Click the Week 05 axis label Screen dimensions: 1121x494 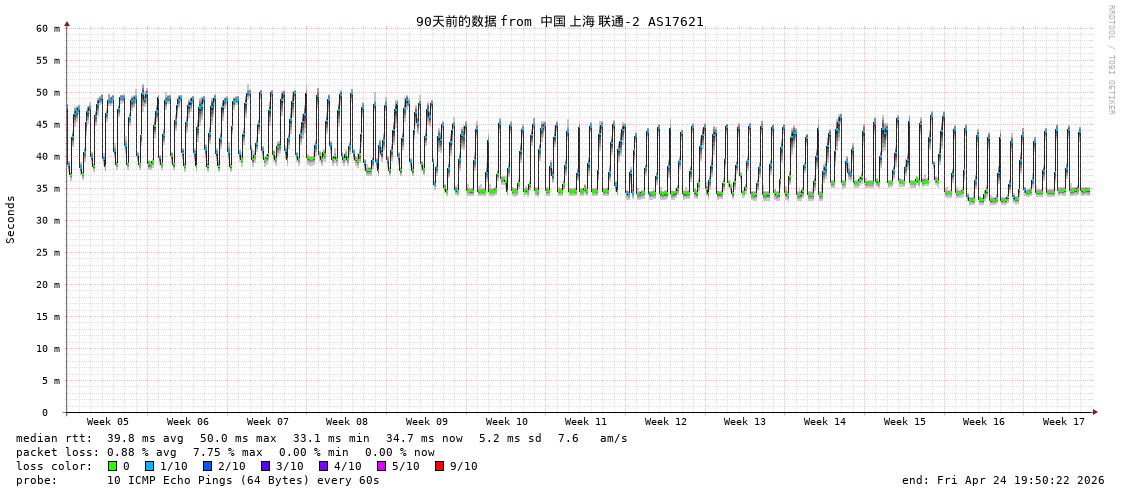pos(107,422)
